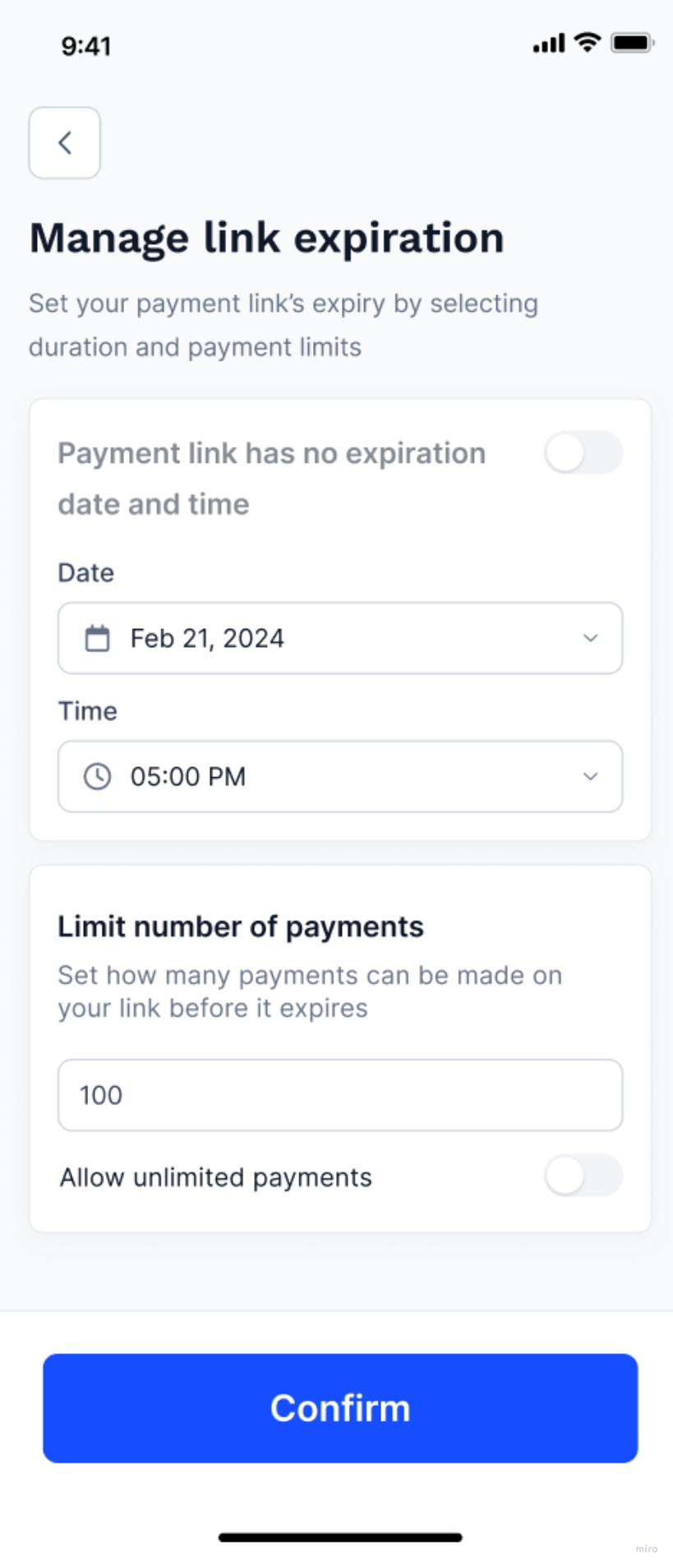
Task: Click the Manage link expiration heading
Action: 266,238
